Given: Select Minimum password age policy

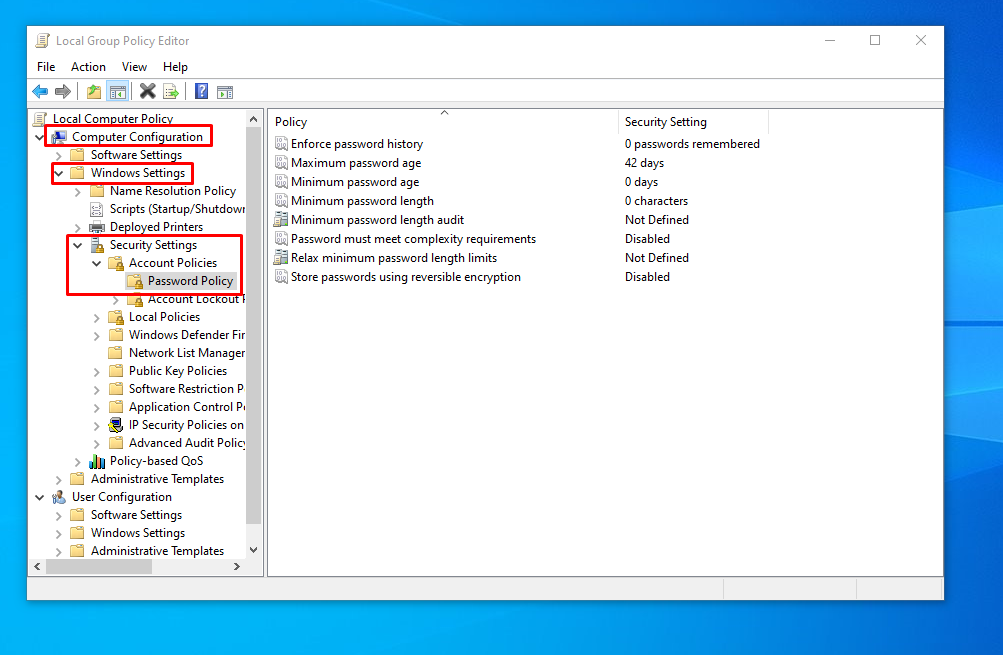Looking at the screenshot, I should tap(355, 182).
